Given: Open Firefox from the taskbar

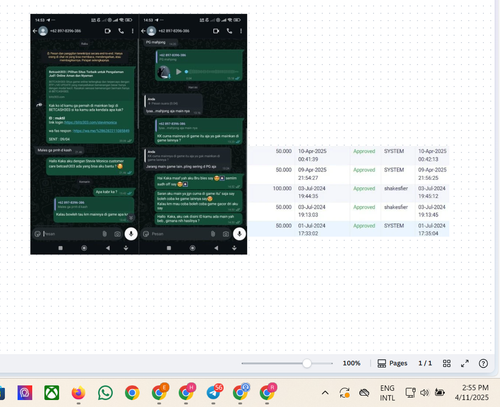Looking at the screenshot, I should (78, 393).
